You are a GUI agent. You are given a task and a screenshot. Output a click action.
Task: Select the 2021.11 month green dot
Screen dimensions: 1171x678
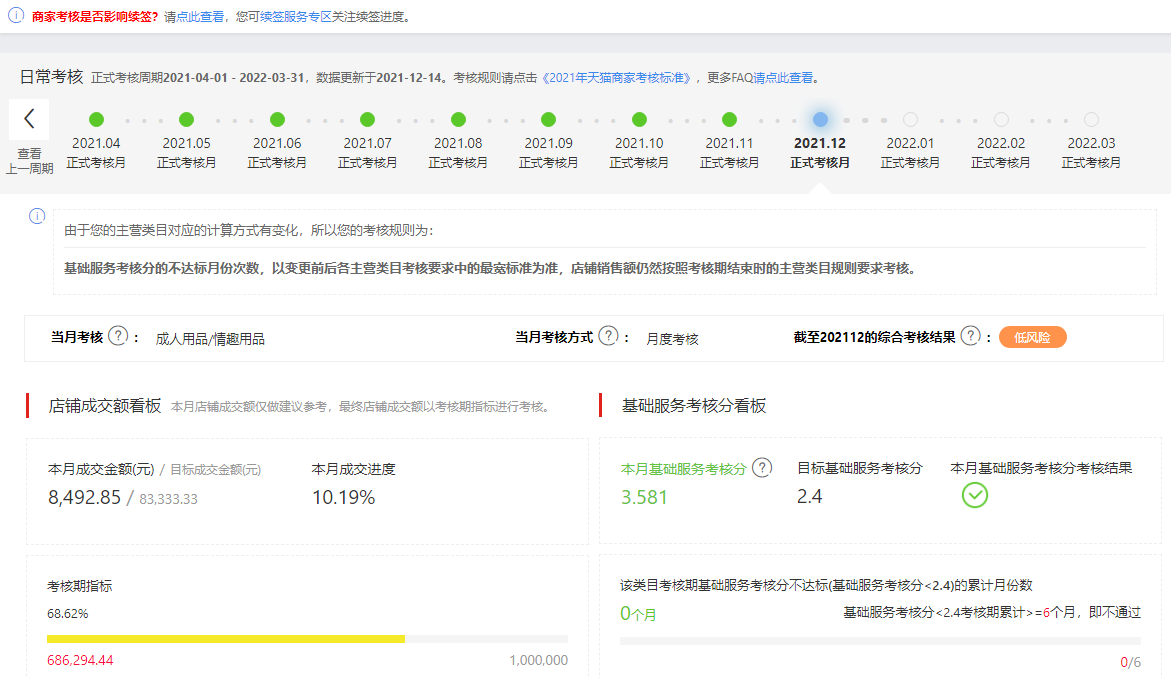[730, 119]
